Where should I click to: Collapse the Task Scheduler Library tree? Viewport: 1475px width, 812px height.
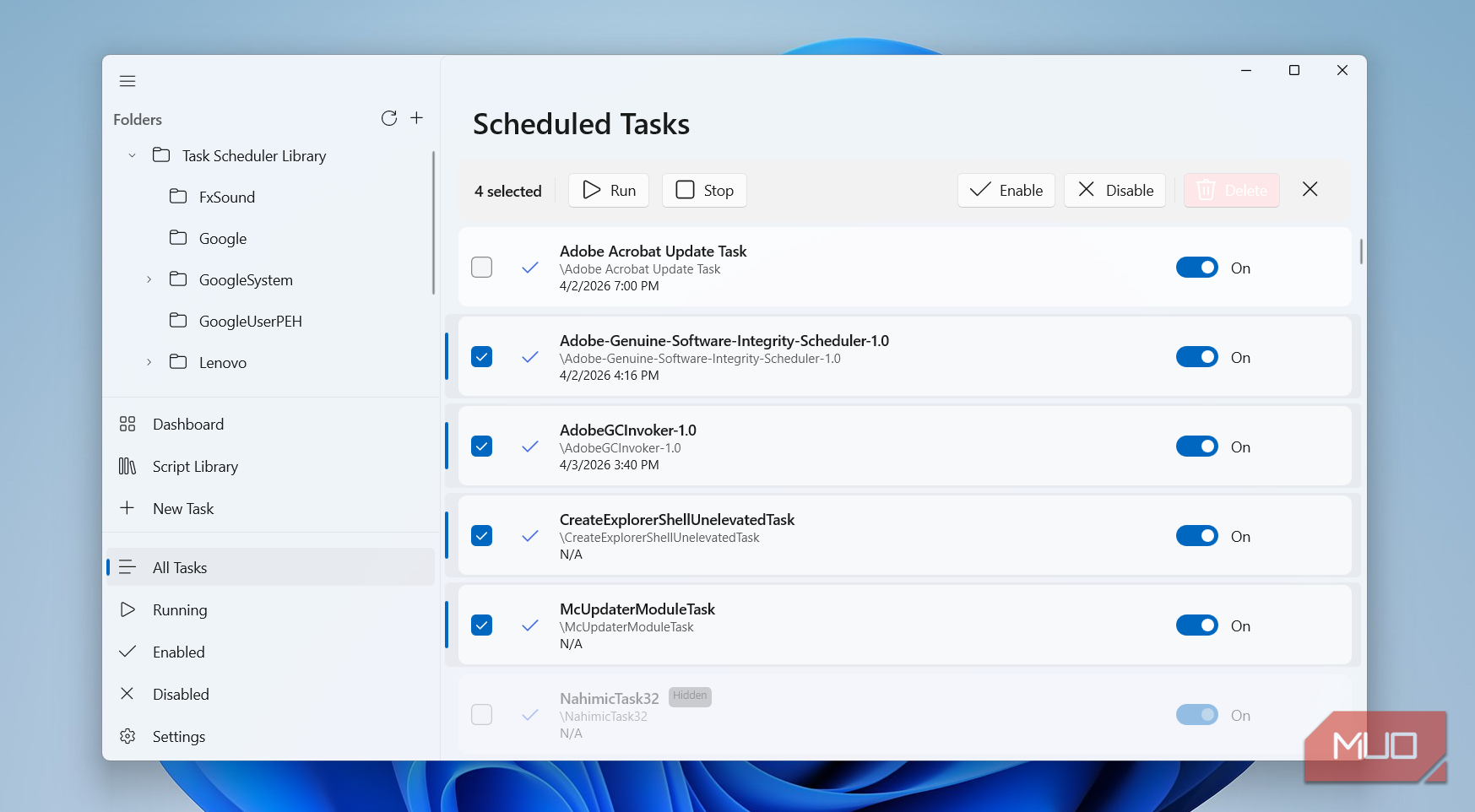click(x=132, y=156)
